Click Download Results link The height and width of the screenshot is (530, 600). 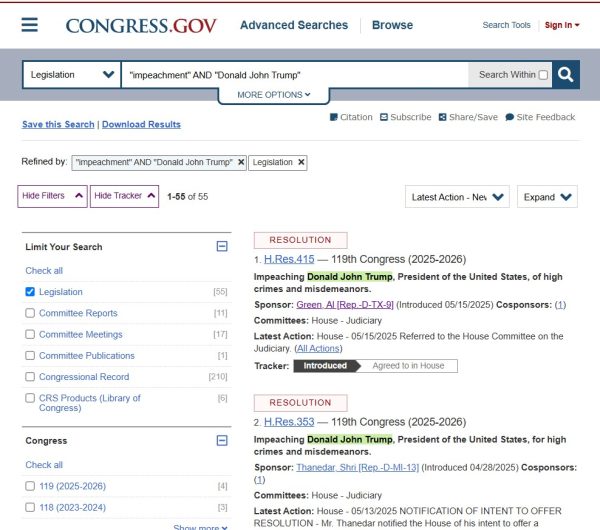[141, 124]
